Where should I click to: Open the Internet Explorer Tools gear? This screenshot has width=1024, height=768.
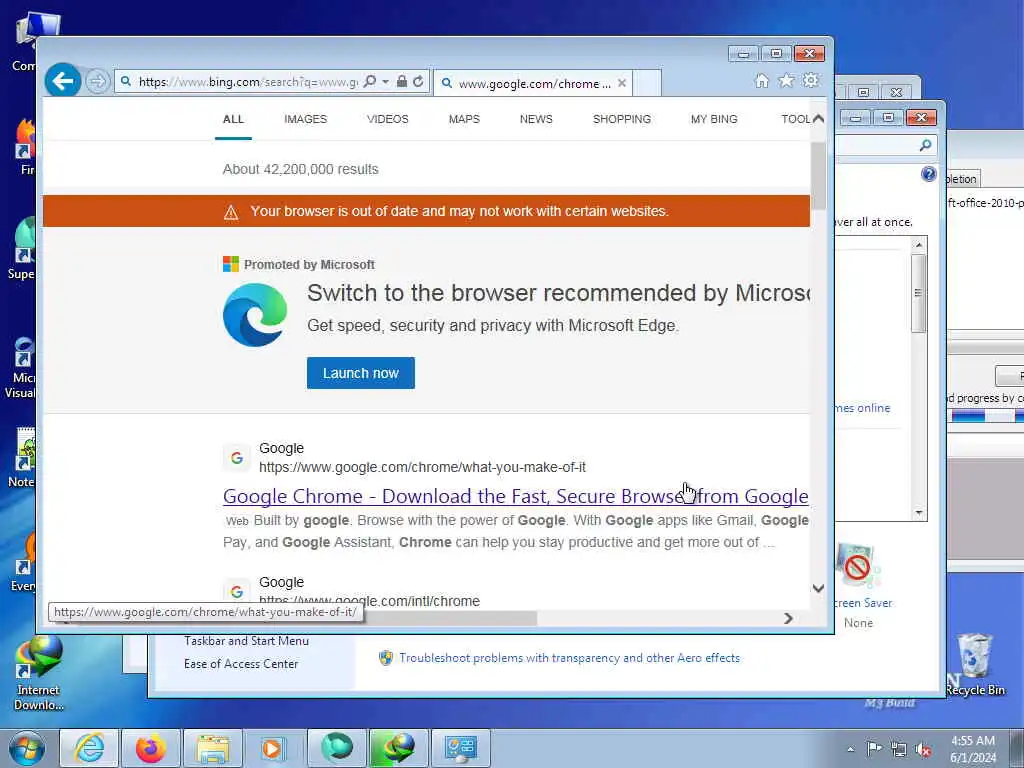pos(810,80)
